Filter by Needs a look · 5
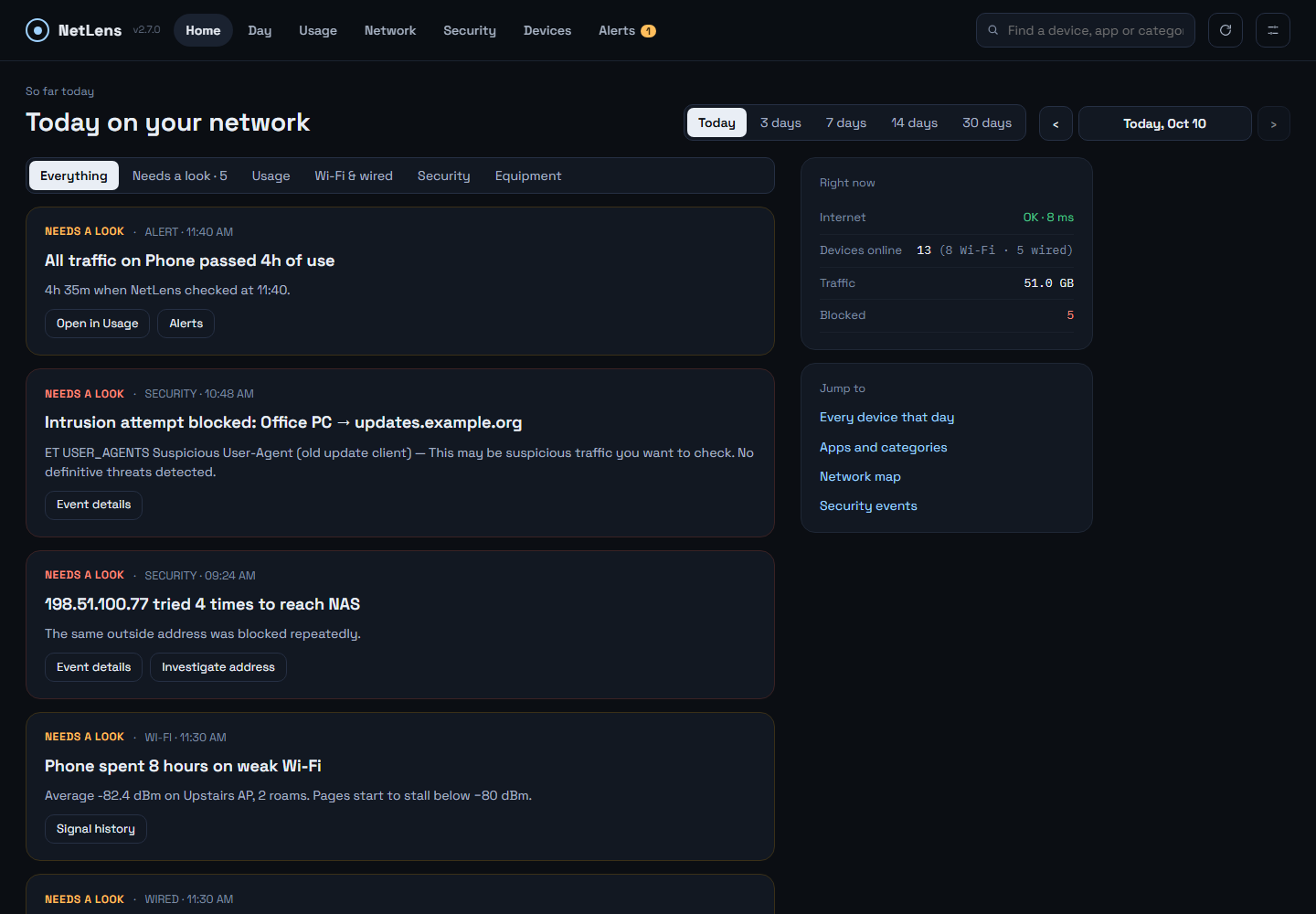The image size is (1316, 914). (180, 175)
